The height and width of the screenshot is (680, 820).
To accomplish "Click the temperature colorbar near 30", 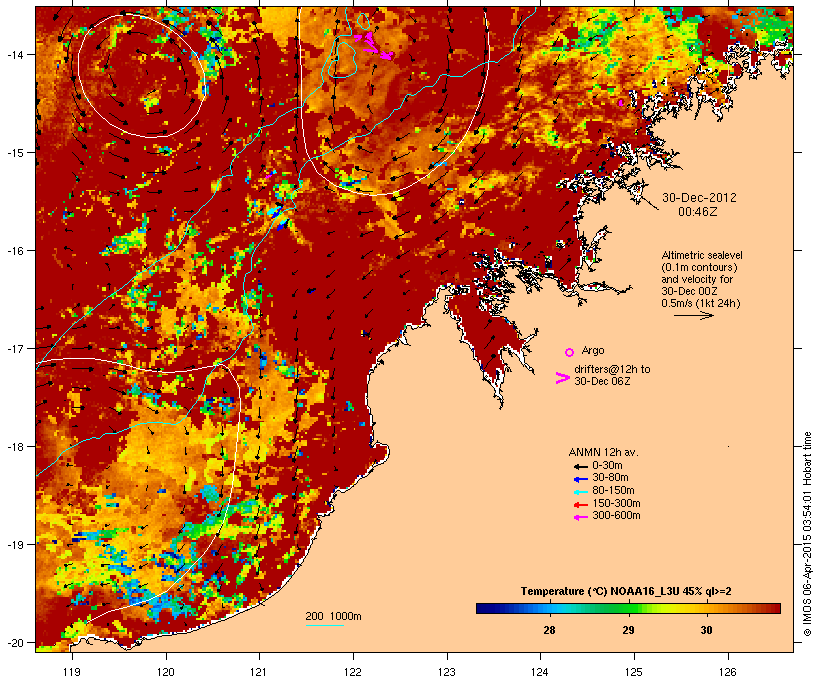I will point(706,608).
